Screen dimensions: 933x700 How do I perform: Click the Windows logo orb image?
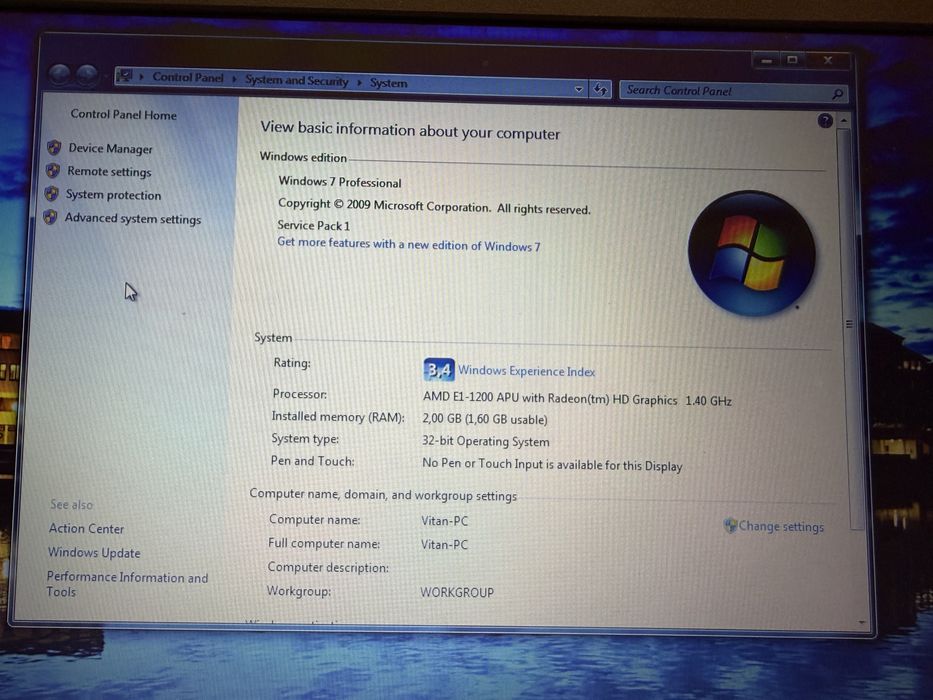[x=752, y=253]
